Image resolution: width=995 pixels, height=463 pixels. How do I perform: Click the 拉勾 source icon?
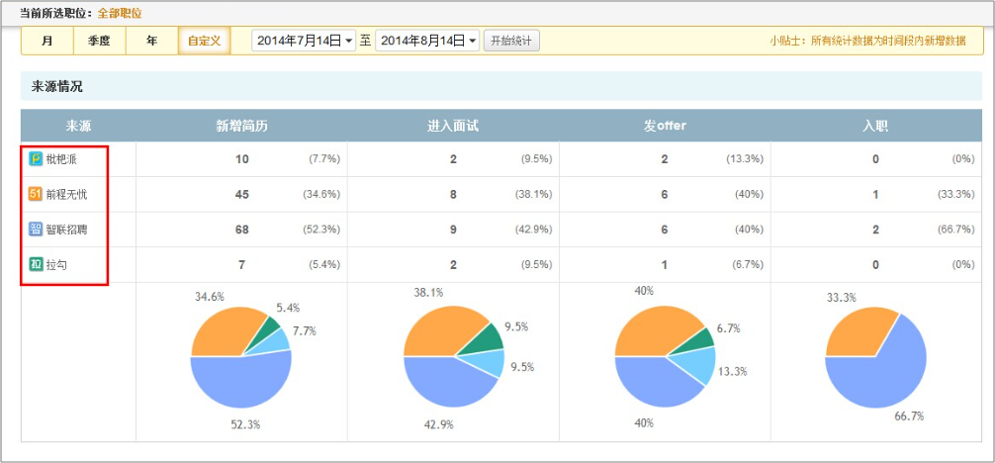coord(35,264)
